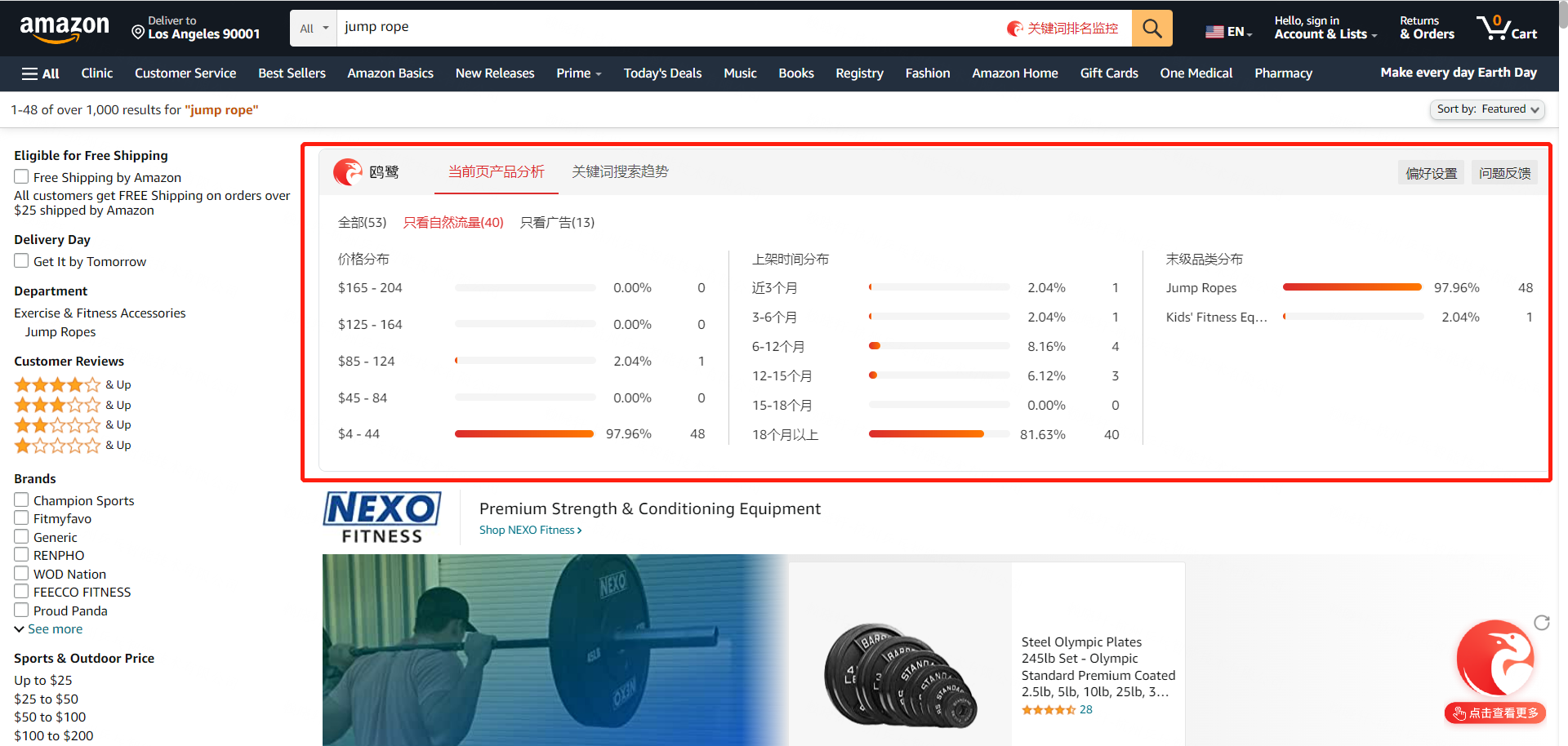Screen dimensions: 1568x746
Task: Open Shop NEXO Fitness link
Action: pos(530,530)
